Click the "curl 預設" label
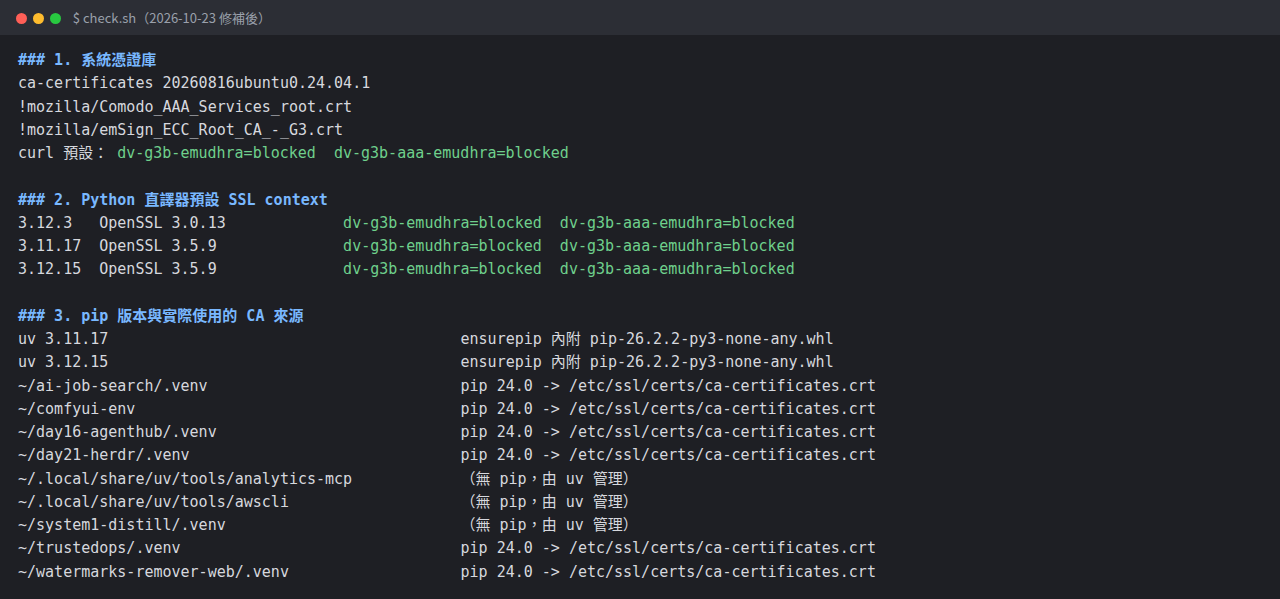 click(61, 153)
